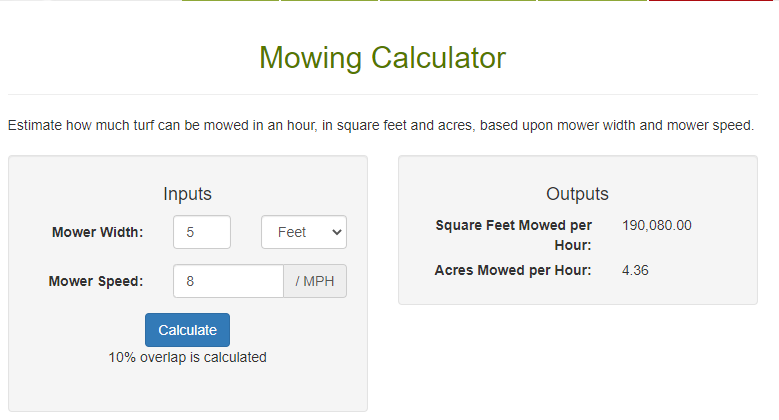Select the Mowing Calculator page title
The height and width of the screenshot is (420, 779).
(x=382, y=57)
